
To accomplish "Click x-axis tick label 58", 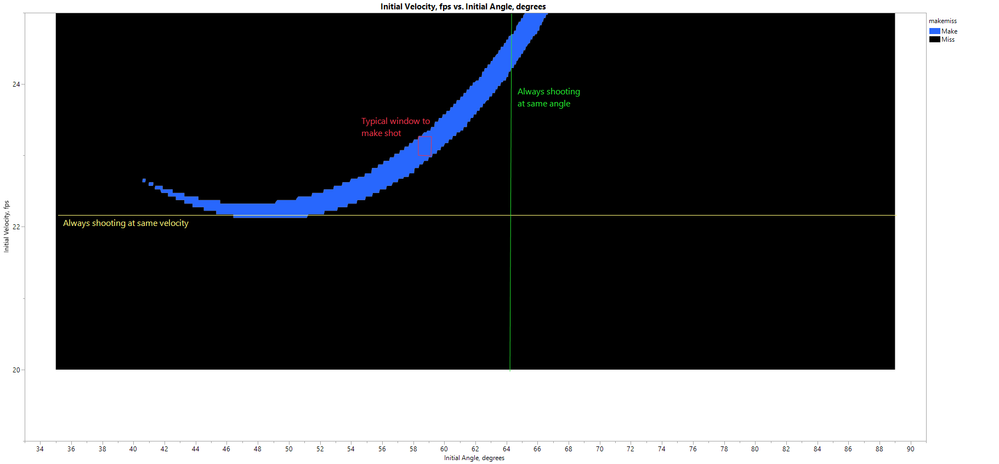I will (413, 448).
